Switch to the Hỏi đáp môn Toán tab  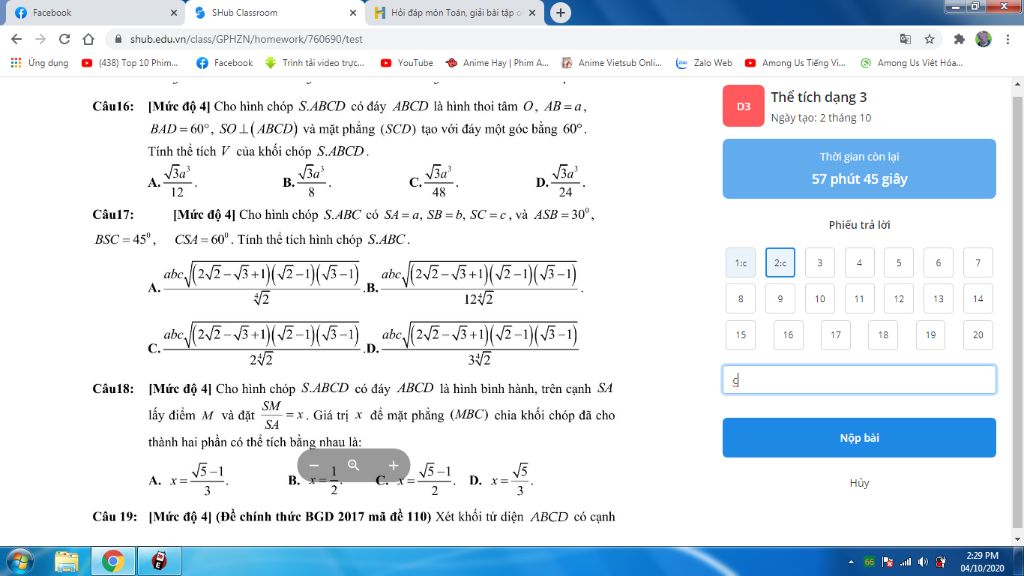[455, 12]
